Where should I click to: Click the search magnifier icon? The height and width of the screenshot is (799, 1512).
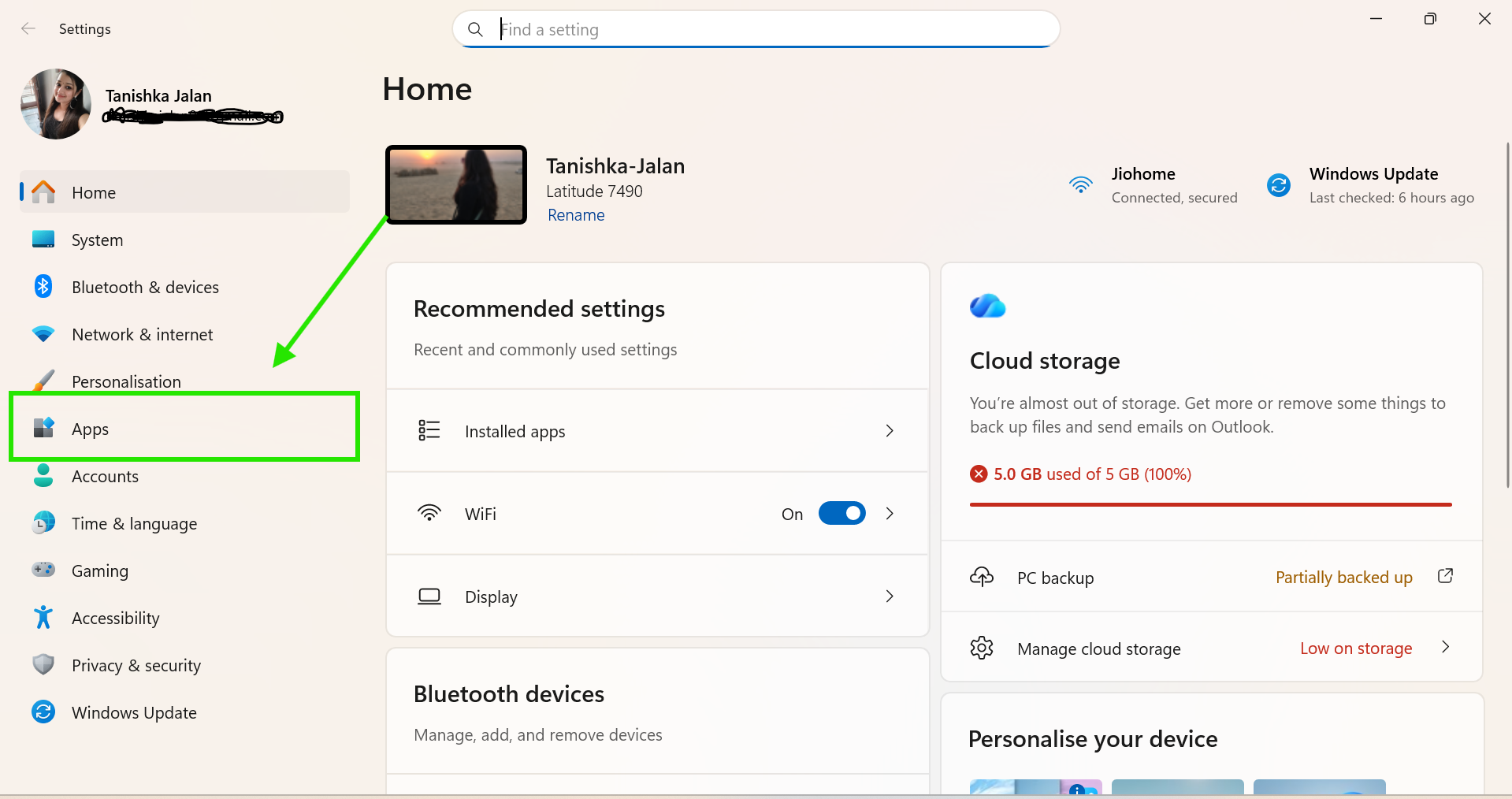(475, 29)
